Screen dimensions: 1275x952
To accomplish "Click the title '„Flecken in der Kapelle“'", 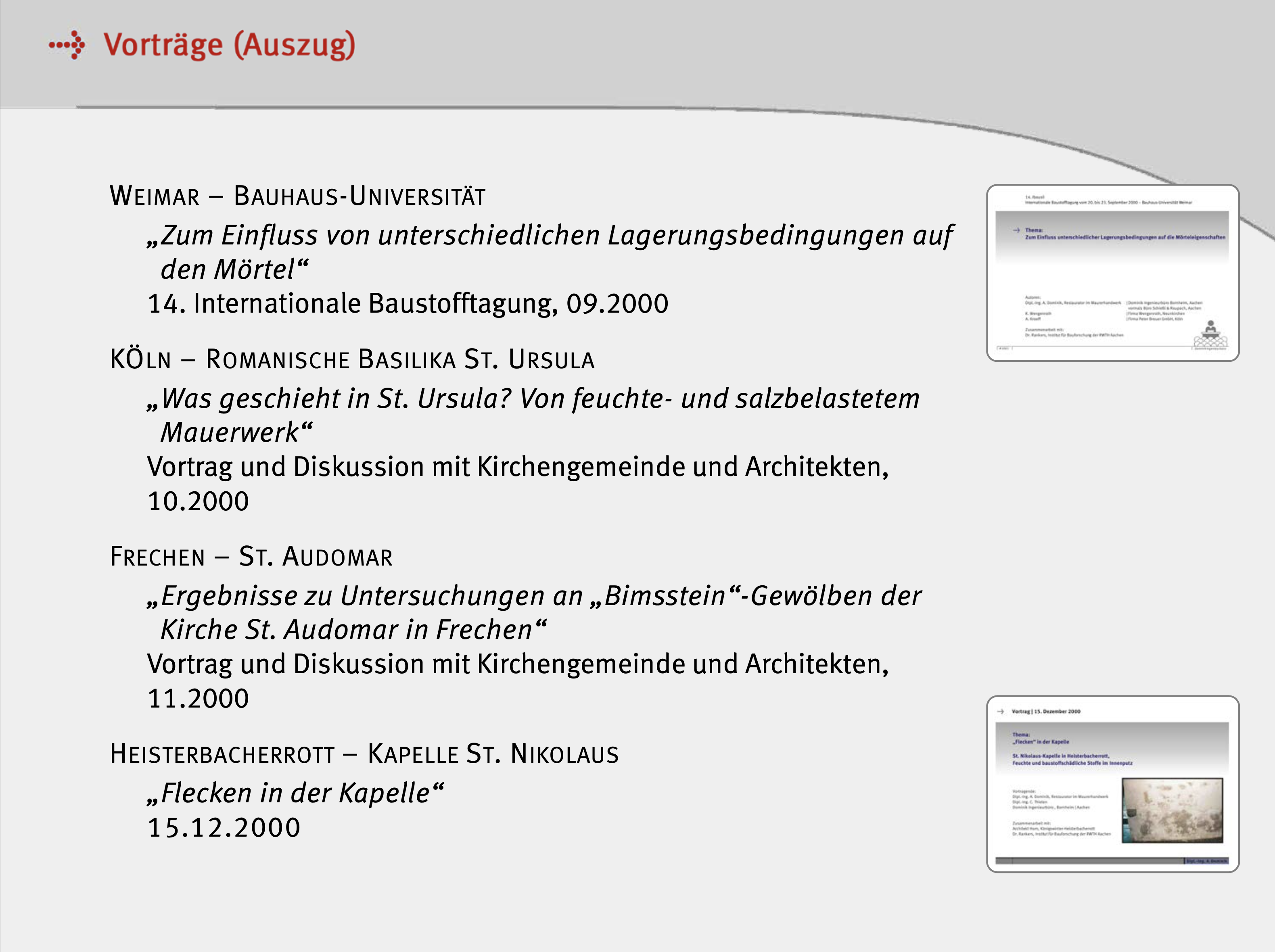I will [296, 793].
